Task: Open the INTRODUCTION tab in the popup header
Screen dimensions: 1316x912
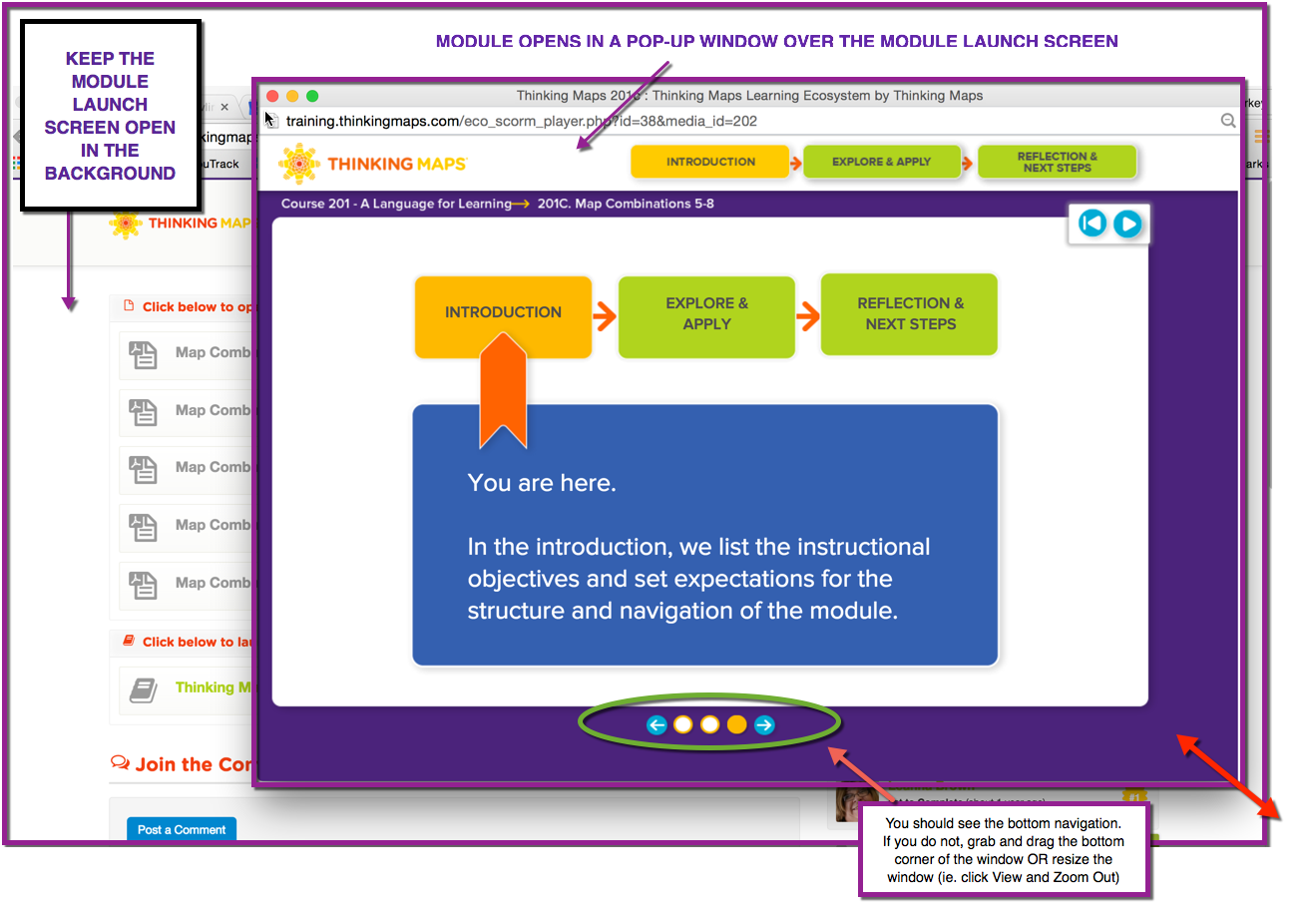Action: 710,162
